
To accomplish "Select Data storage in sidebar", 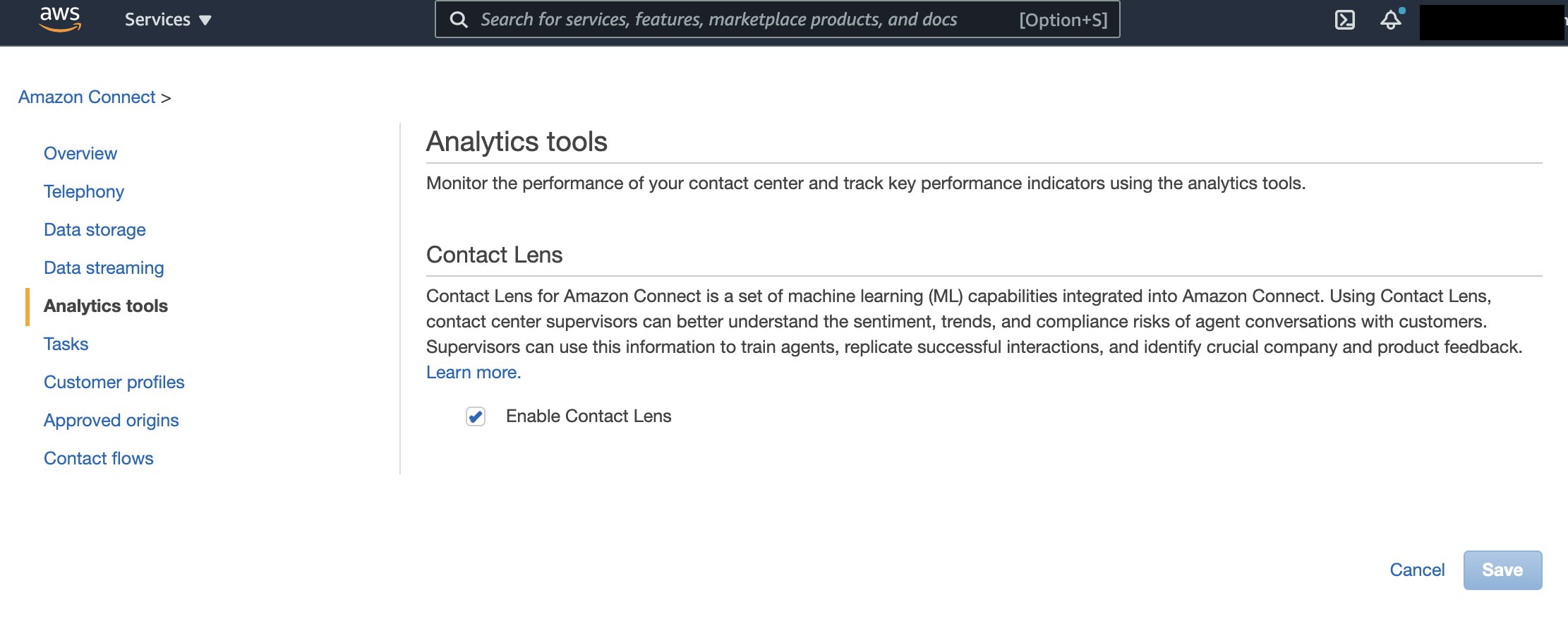I will (95, 229).
